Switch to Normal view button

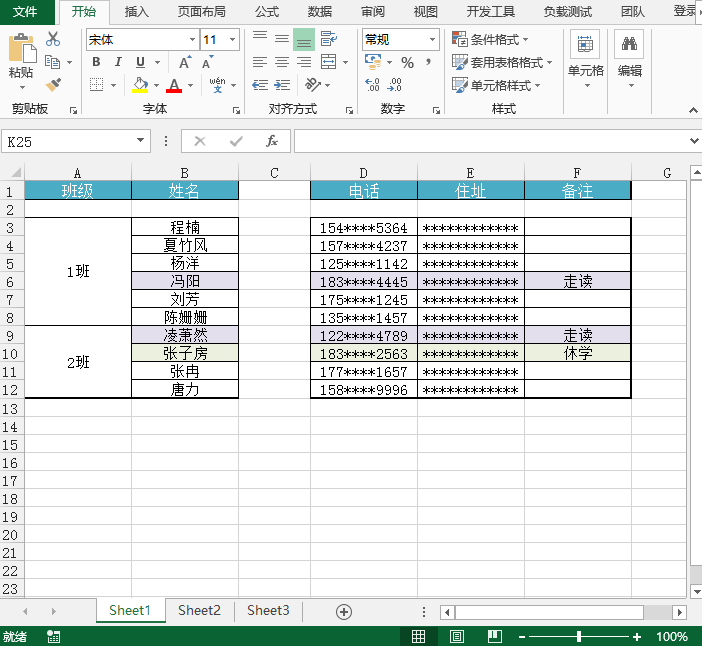pyautogui.click(x=419, y=636)
